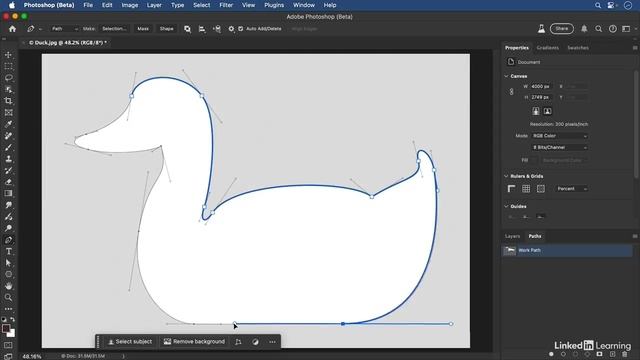640x360 pixels.
Task: Set canvas orientation to landscape
Action: [x=547, y=111]
